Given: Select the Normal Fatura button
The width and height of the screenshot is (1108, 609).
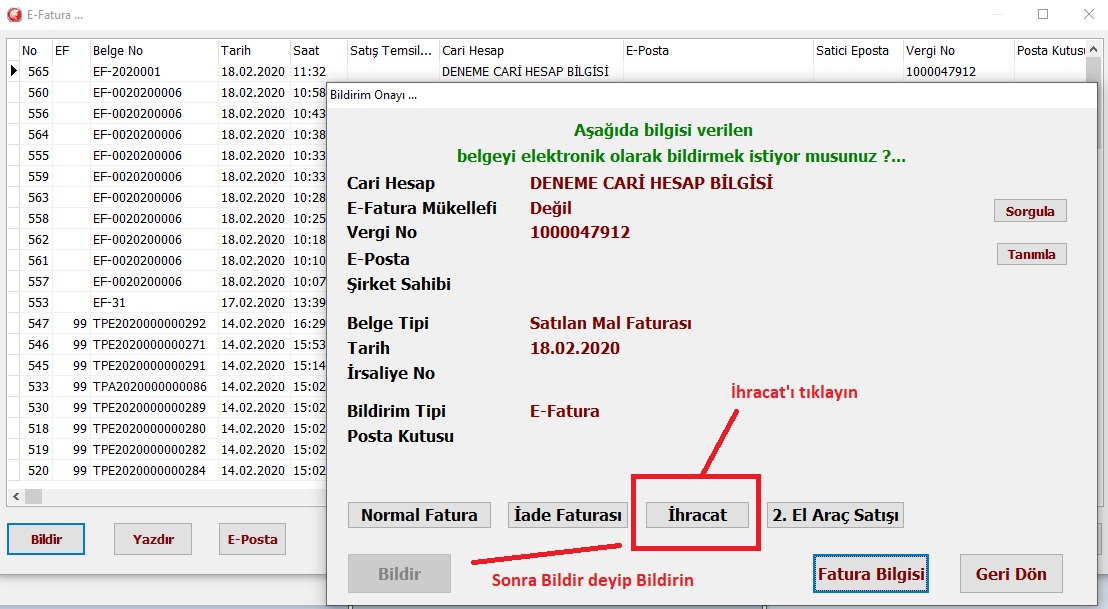Looking at the screenshot, I should point(419,515).
